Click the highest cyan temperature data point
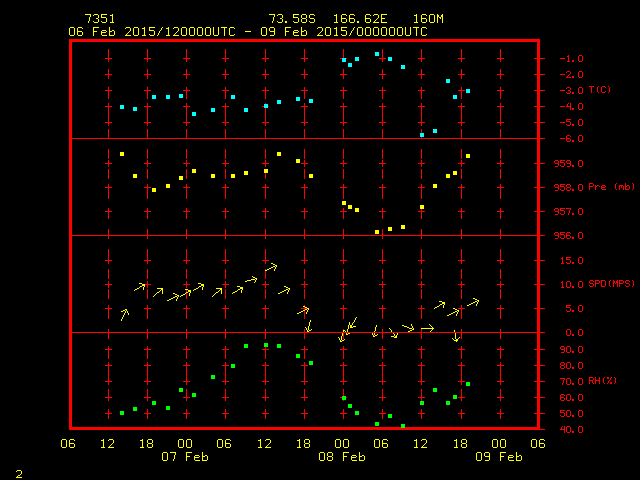Viewport: 640px width, 480px height. click(x=377, y=54)
